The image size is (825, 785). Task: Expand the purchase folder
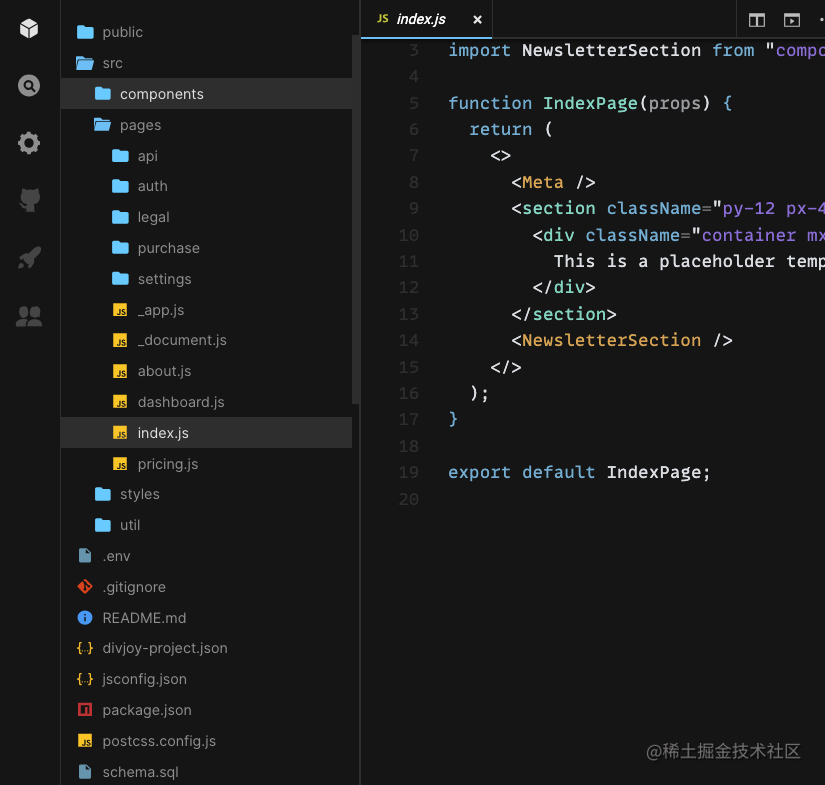pos(206,248)
